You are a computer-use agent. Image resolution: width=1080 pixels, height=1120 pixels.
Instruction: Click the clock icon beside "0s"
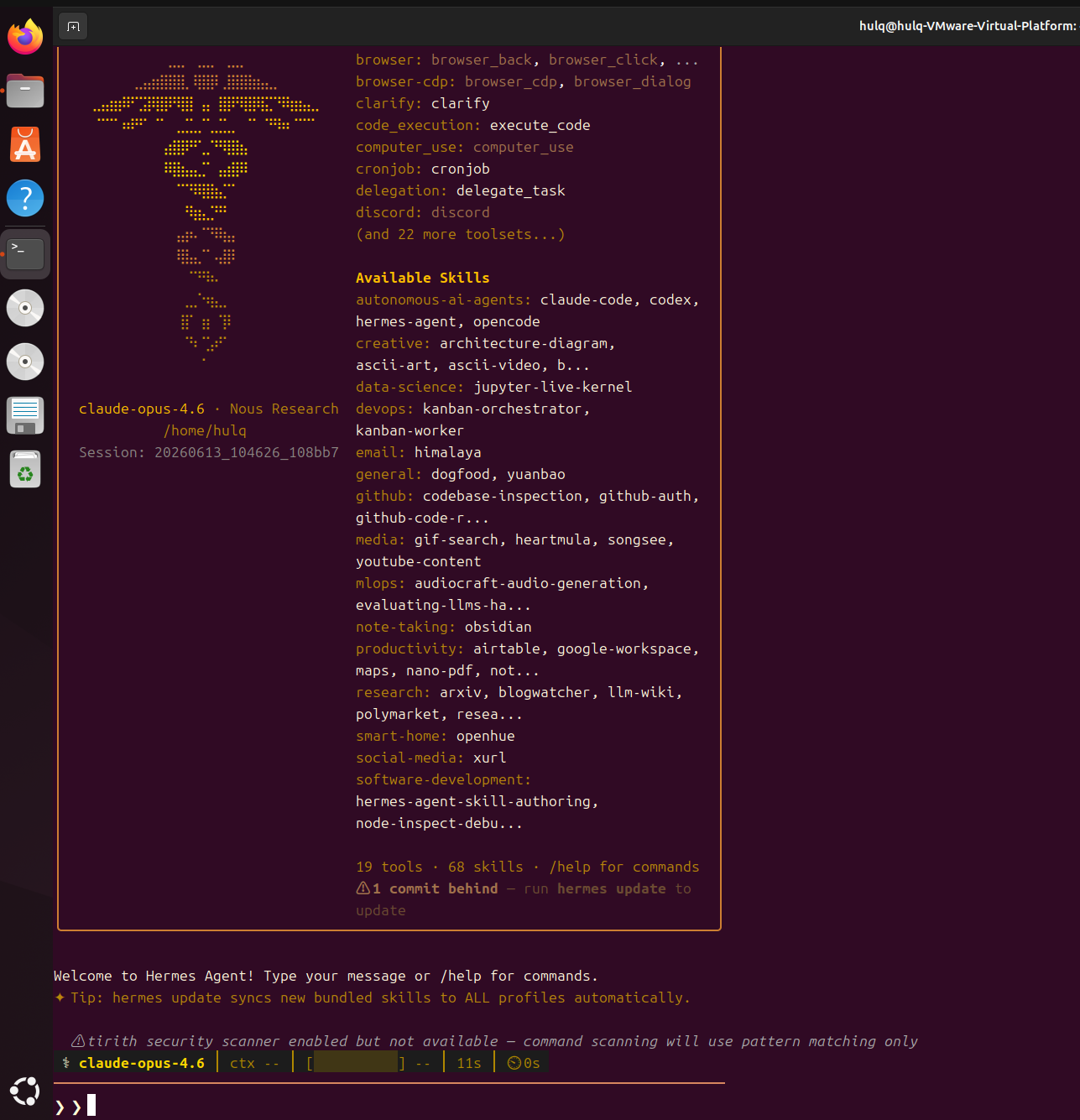pyautogui.click(x=514, y=1063)
